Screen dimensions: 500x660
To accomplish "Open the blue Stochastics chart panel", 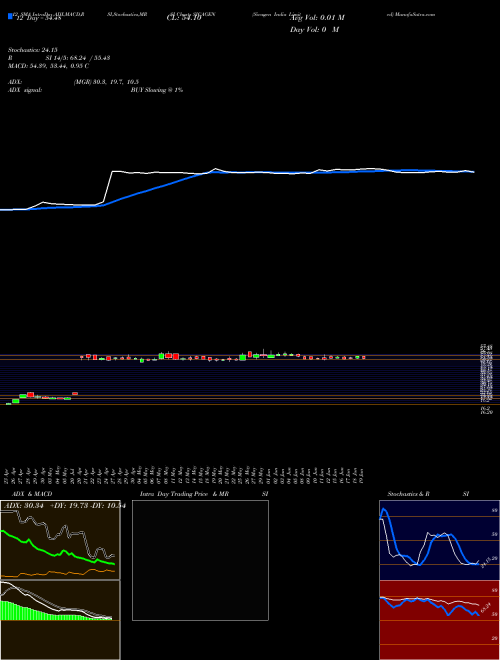I will [439, 540].
